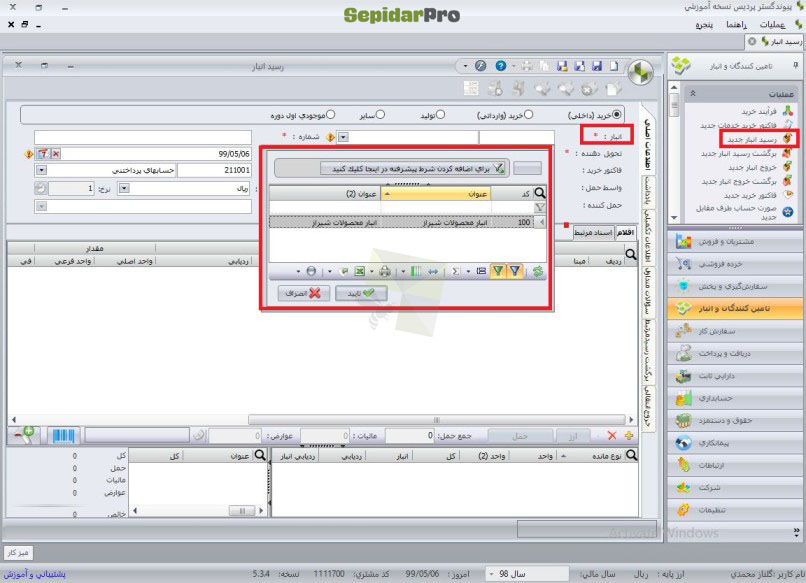
Task: Click the sigma summary icon in popup toolbar
Action: (455, 271)
